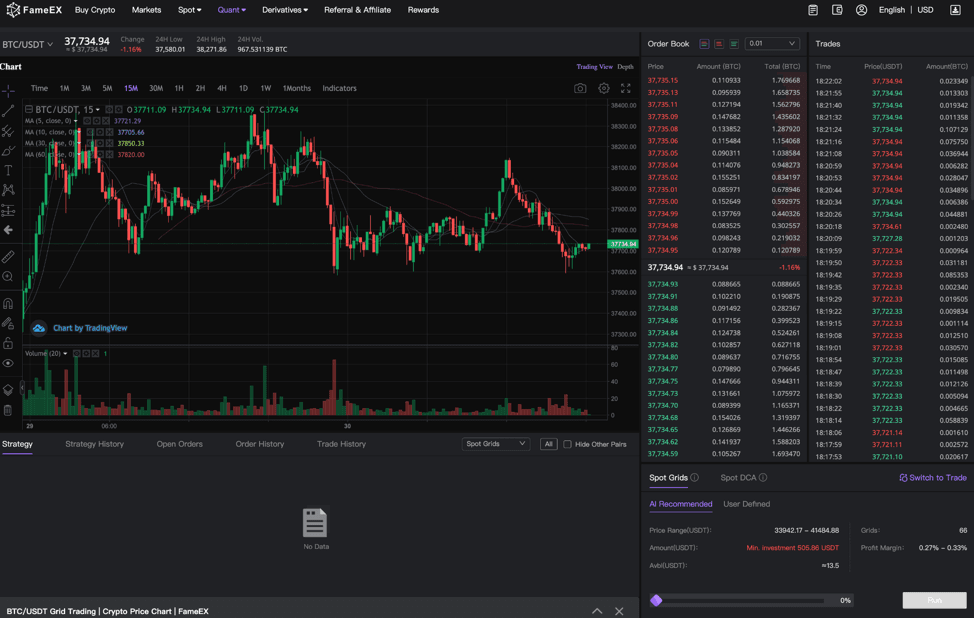Open chart settings gear icon

click(604, 88)
